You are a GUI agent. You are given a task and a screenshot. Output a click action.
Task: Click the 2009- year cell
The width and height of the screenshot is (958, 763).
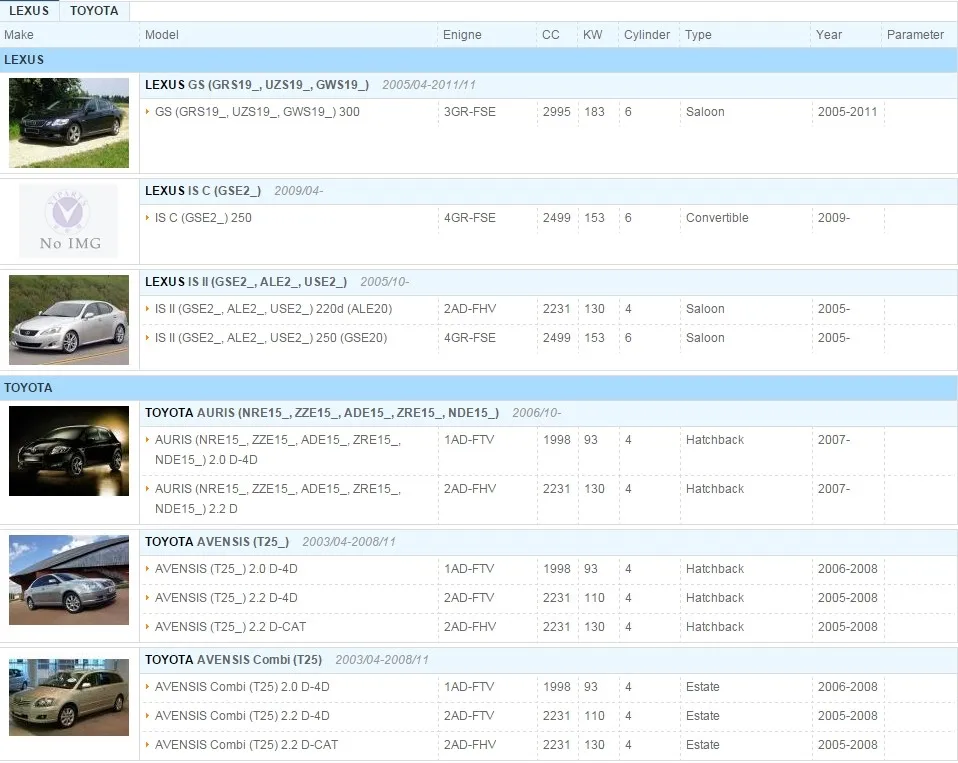pos(834,217)
